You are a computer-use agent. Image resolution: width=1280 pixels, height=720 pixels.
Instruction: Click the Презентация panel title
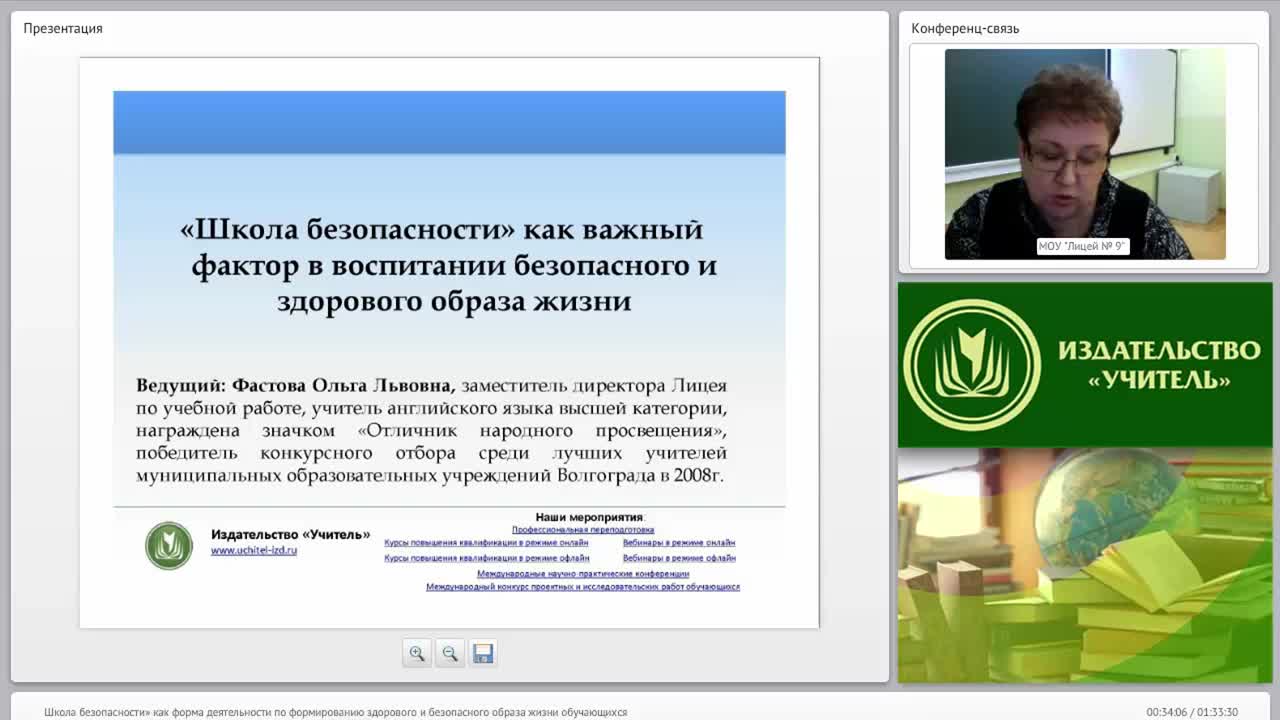(x=63, y=28)
